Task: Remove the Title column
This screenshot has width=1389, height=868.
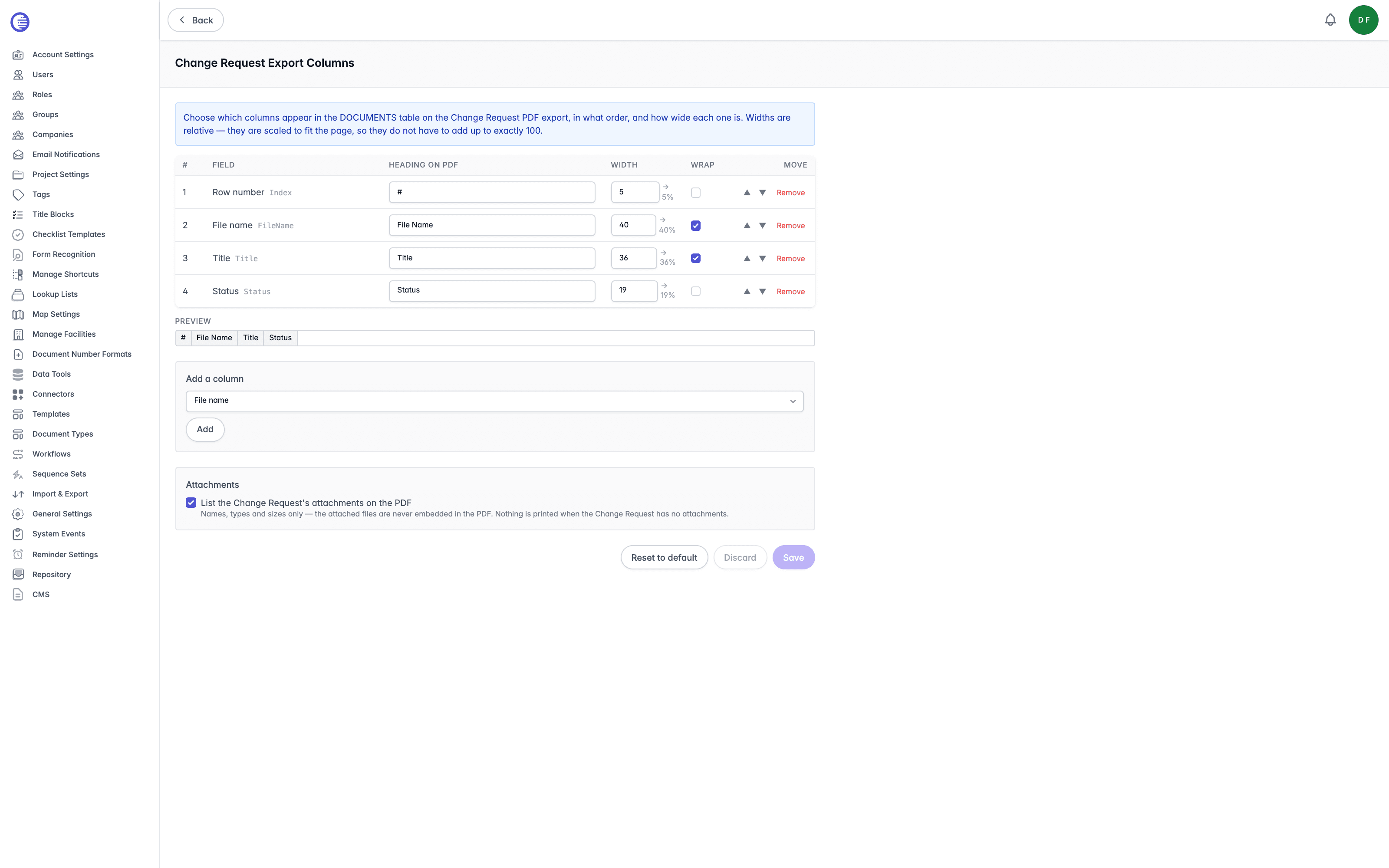Action: click(790, 259)
